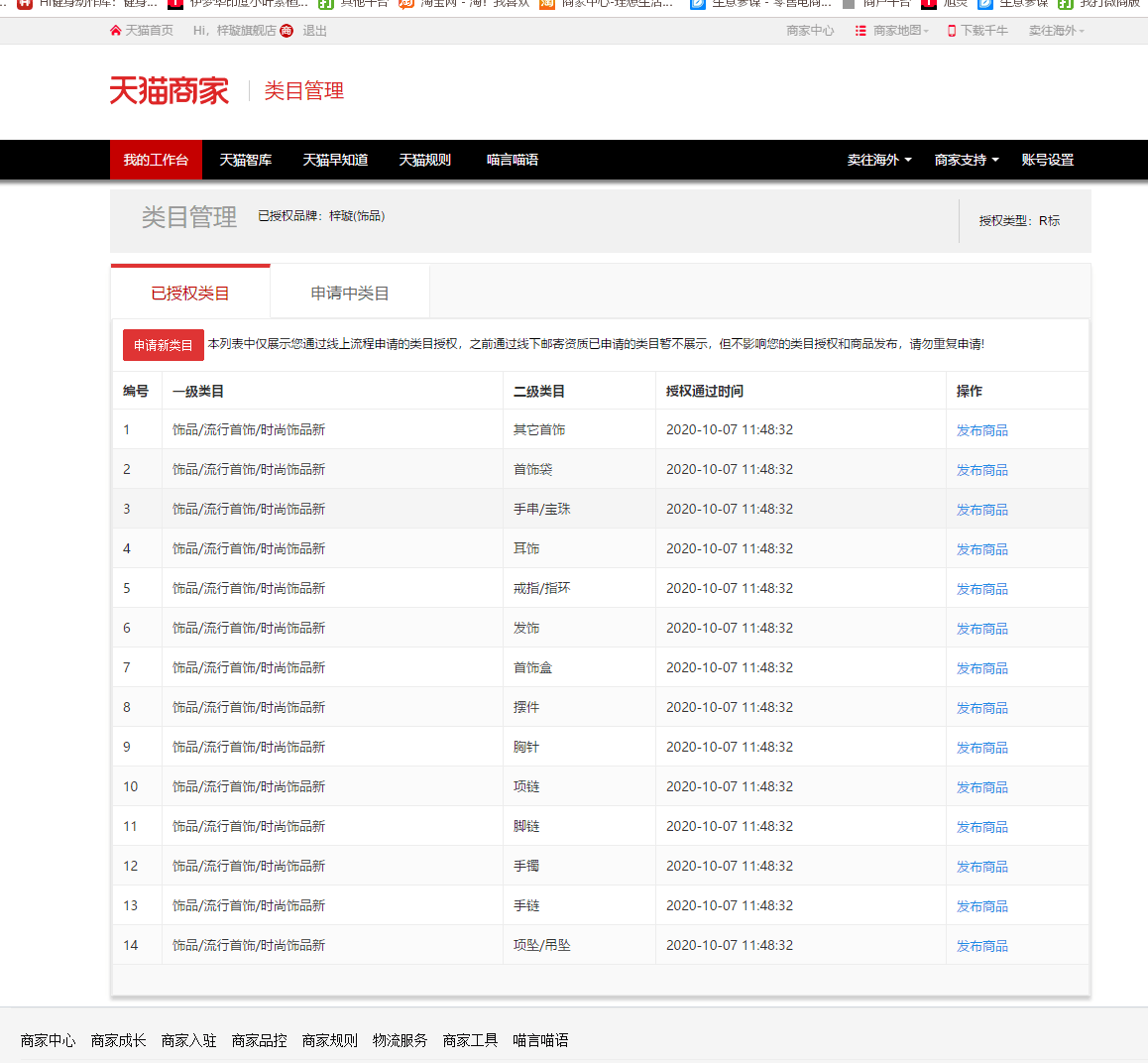Open the 商家工具 footer link
The height and width of the screenshot is (1063, 1148).
pos(470,1040)
